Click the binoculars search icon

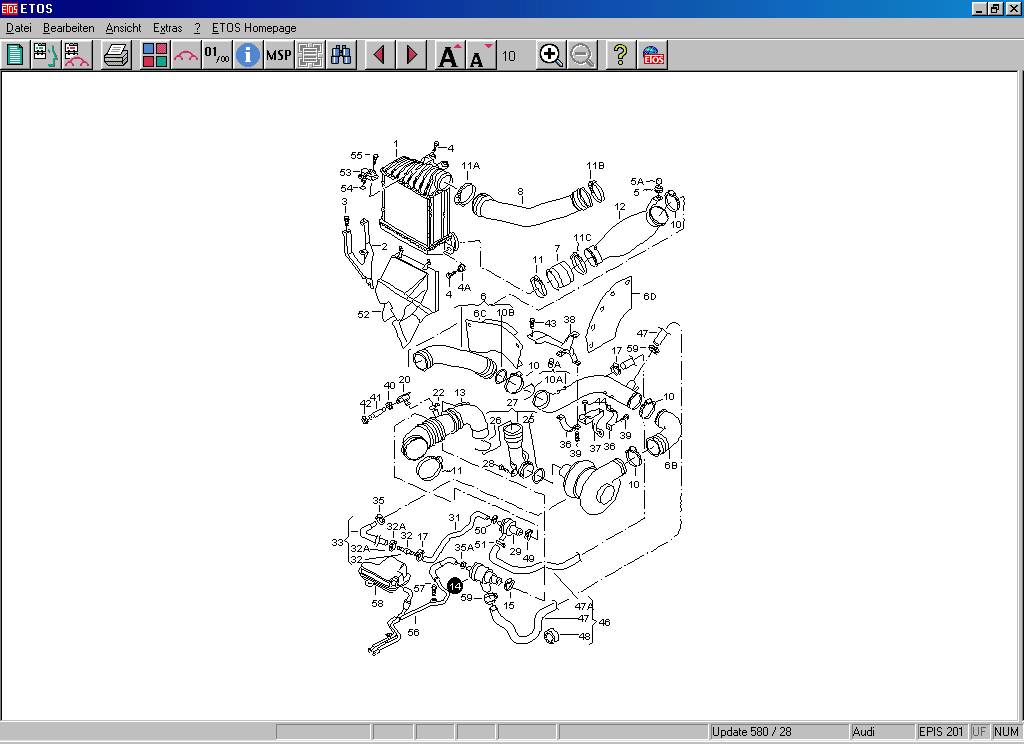342,55
